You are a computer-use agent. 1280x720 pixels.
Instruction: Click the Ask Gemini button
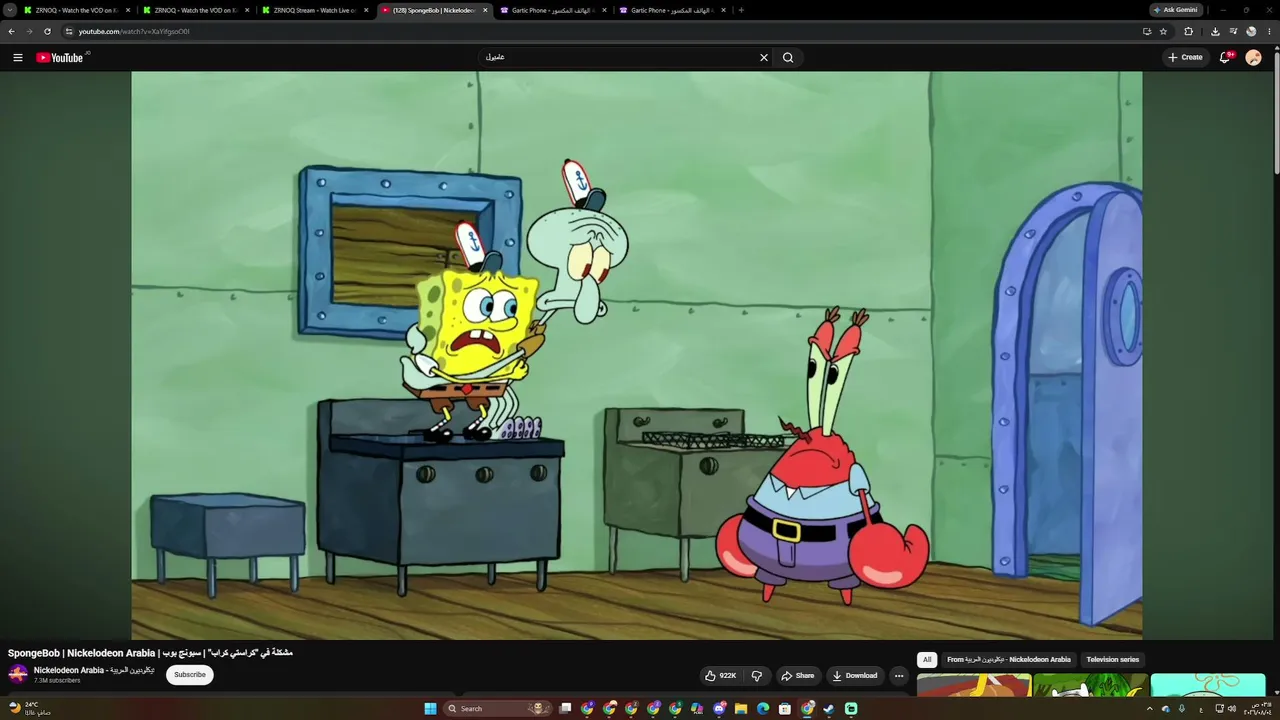point(1175,10)
